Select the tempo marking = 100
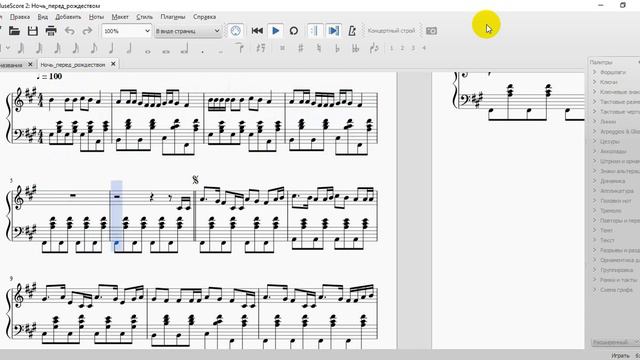Image resolution: width=640 pixels, height=360 pixels. point(49,76)
